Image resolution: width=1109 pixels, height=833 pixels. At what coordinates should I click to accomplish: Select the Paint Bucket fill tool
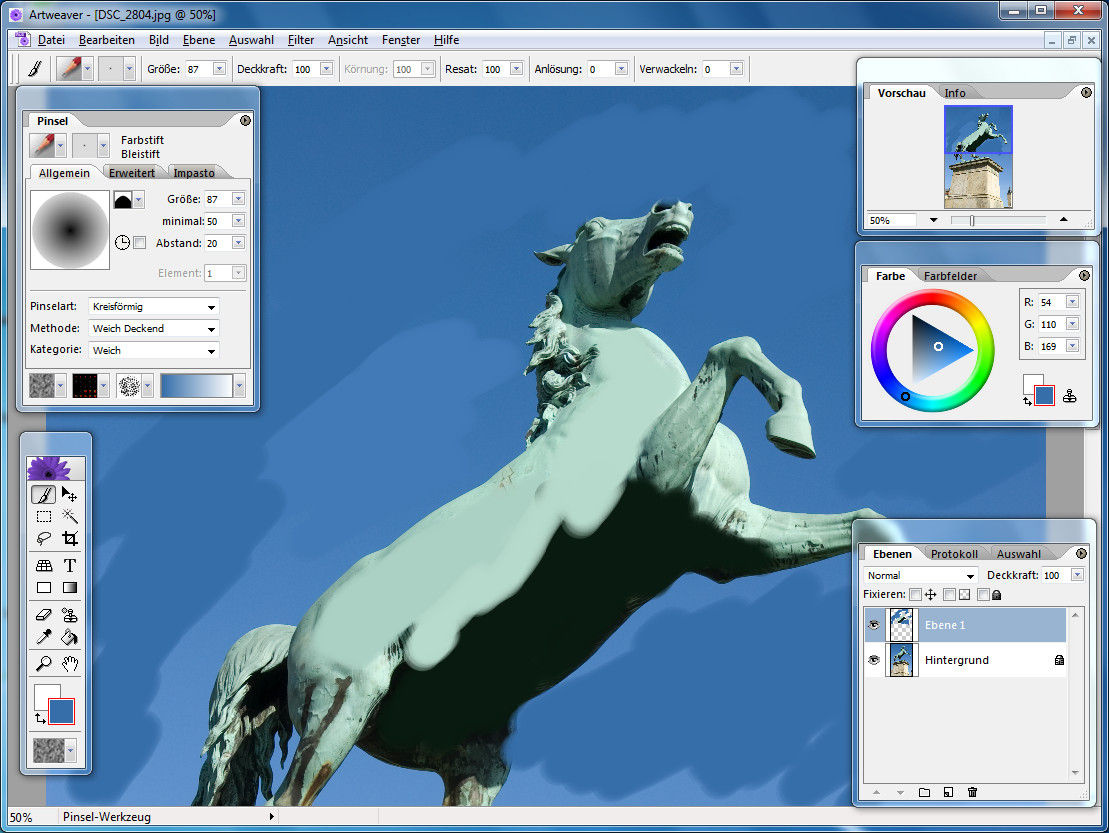coord(70,638)
